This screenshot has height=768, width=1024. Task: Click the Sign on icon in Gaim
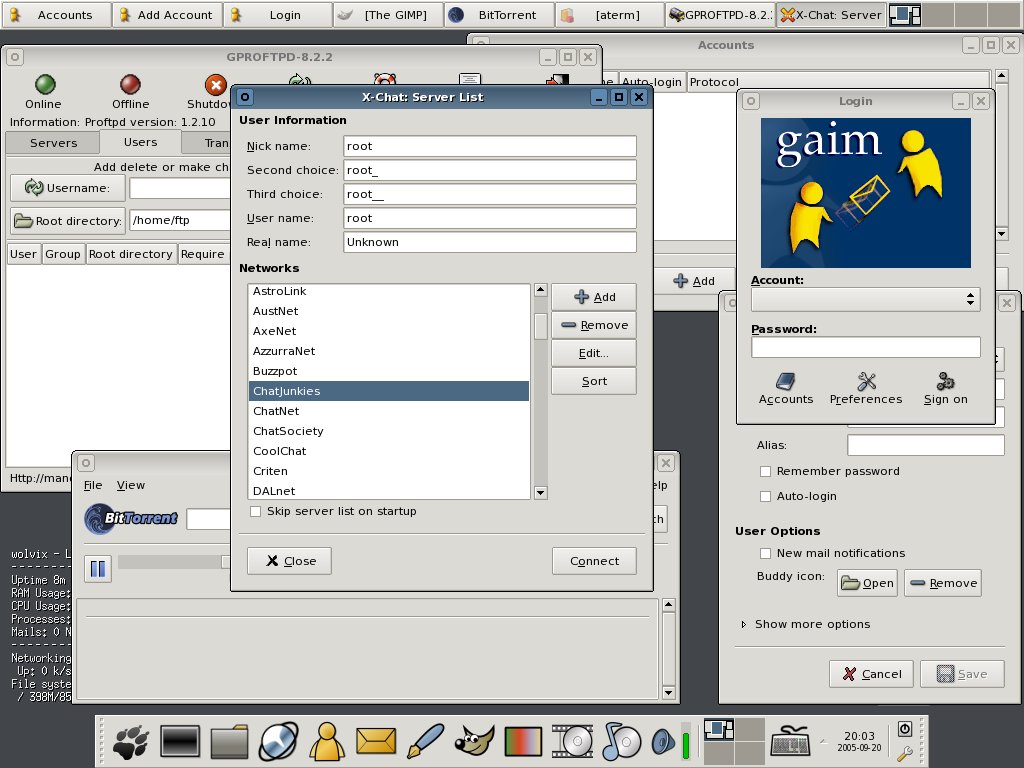[946, 389]
